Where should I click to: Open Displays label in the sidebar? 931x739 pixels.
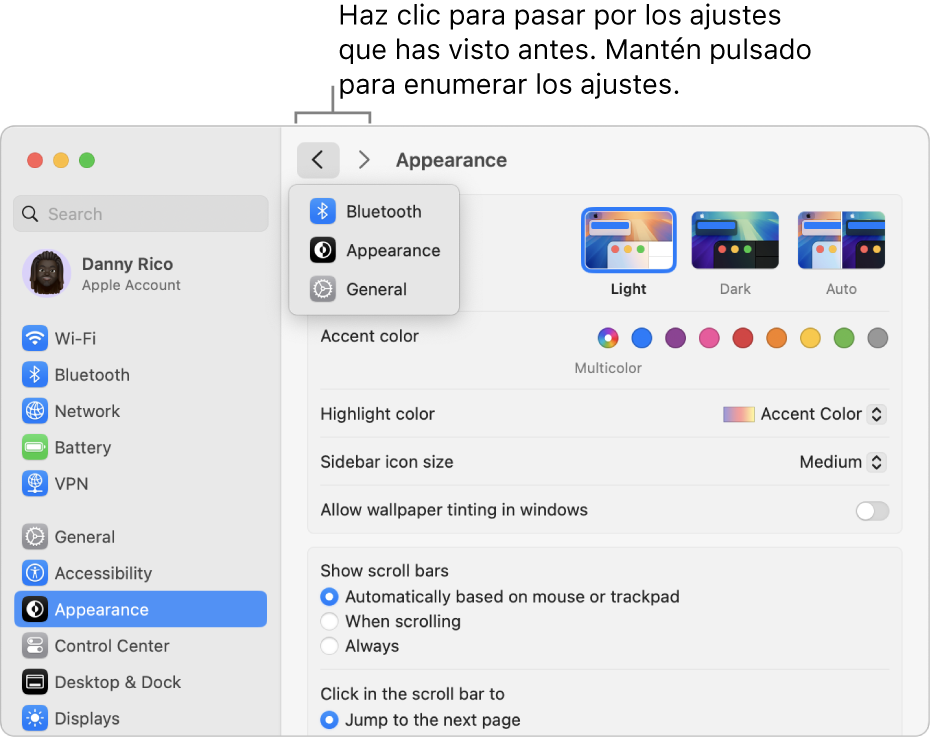click(x=87, y=718)
